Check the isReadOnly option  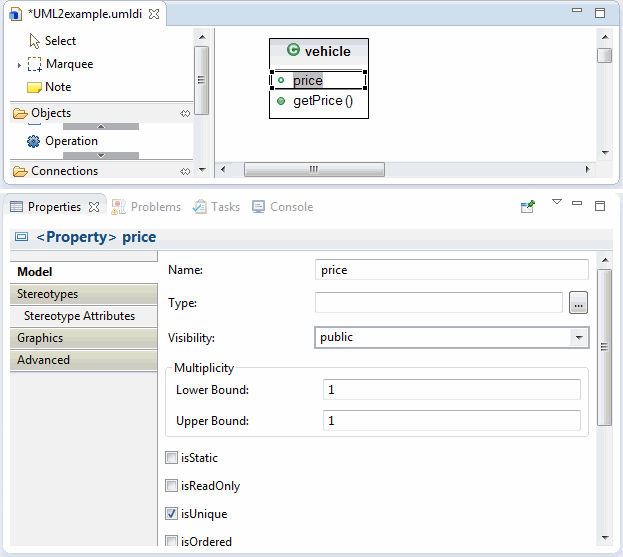coord(171,486)
